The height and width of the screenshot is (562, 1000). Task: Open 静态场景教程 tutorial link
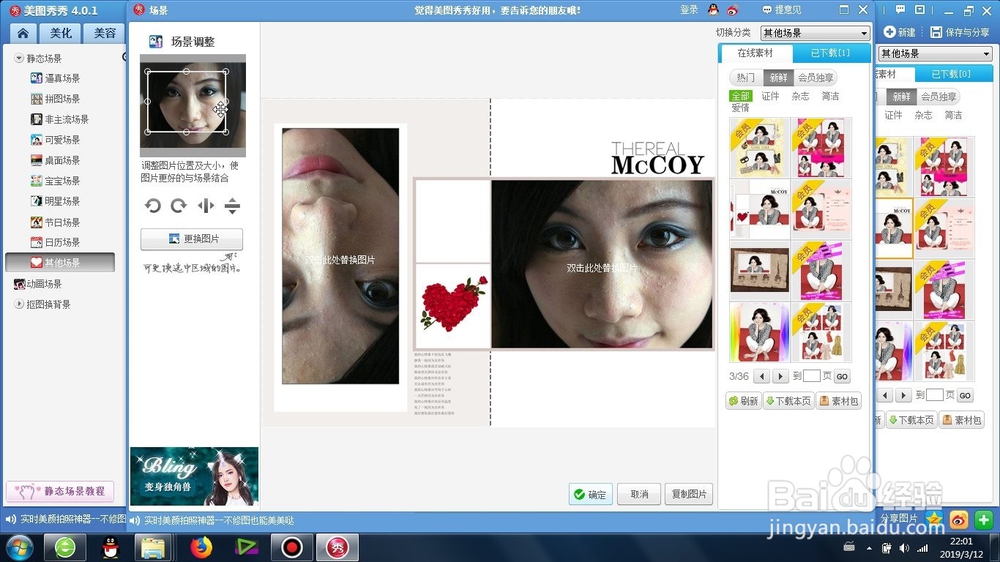click(x=61, y=491)
